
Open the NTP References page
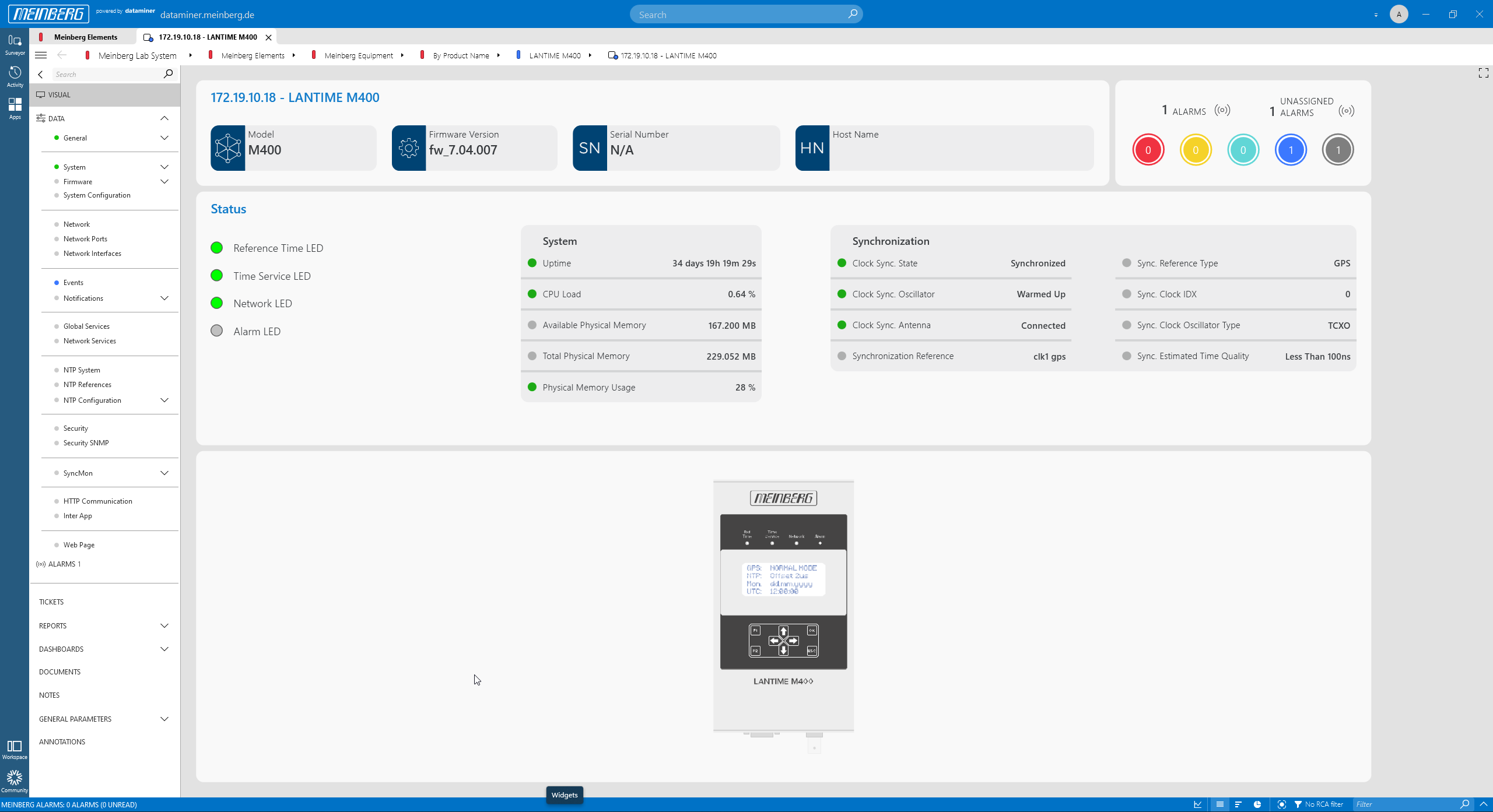pyautogui.click(x=87, y=385)
